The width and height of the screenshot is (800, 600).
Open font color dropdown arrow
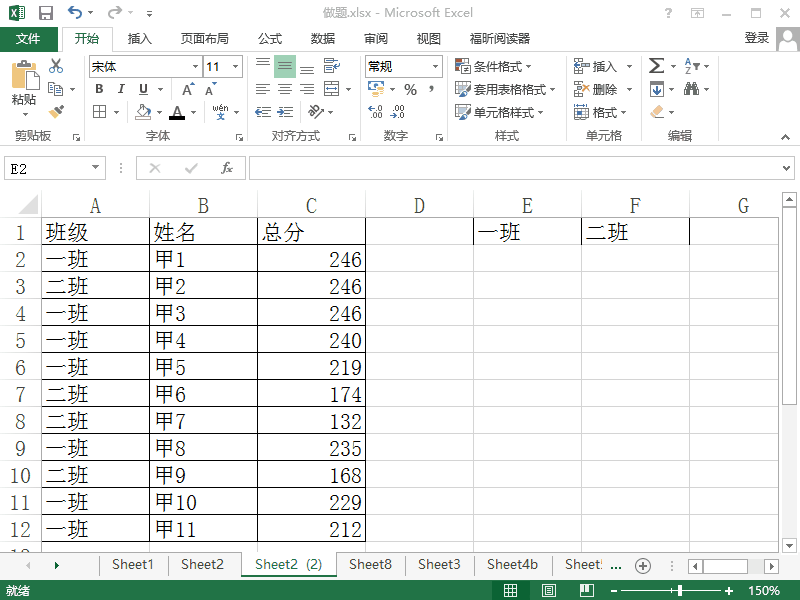click(193, 112)
